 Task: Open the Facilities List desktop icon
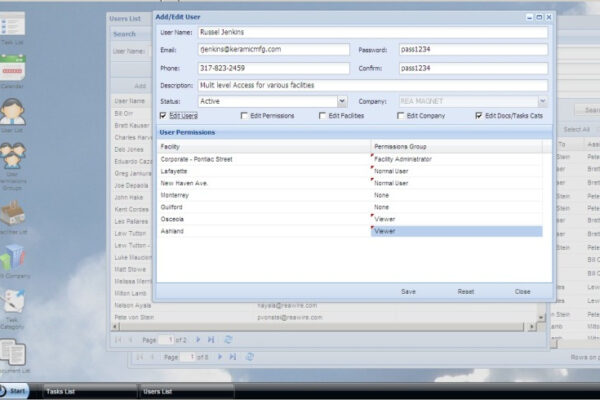[x=13, y=213]
